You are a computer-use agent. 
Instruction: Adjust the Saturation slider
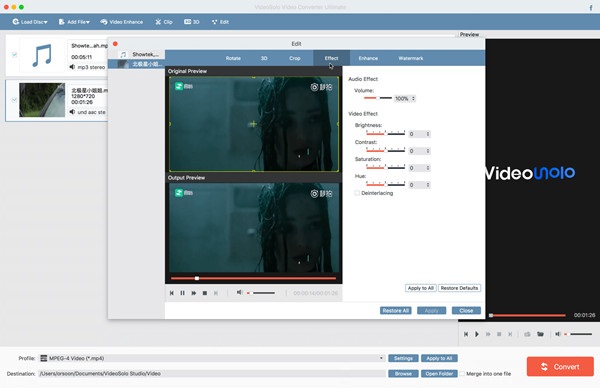click(385, 167)
